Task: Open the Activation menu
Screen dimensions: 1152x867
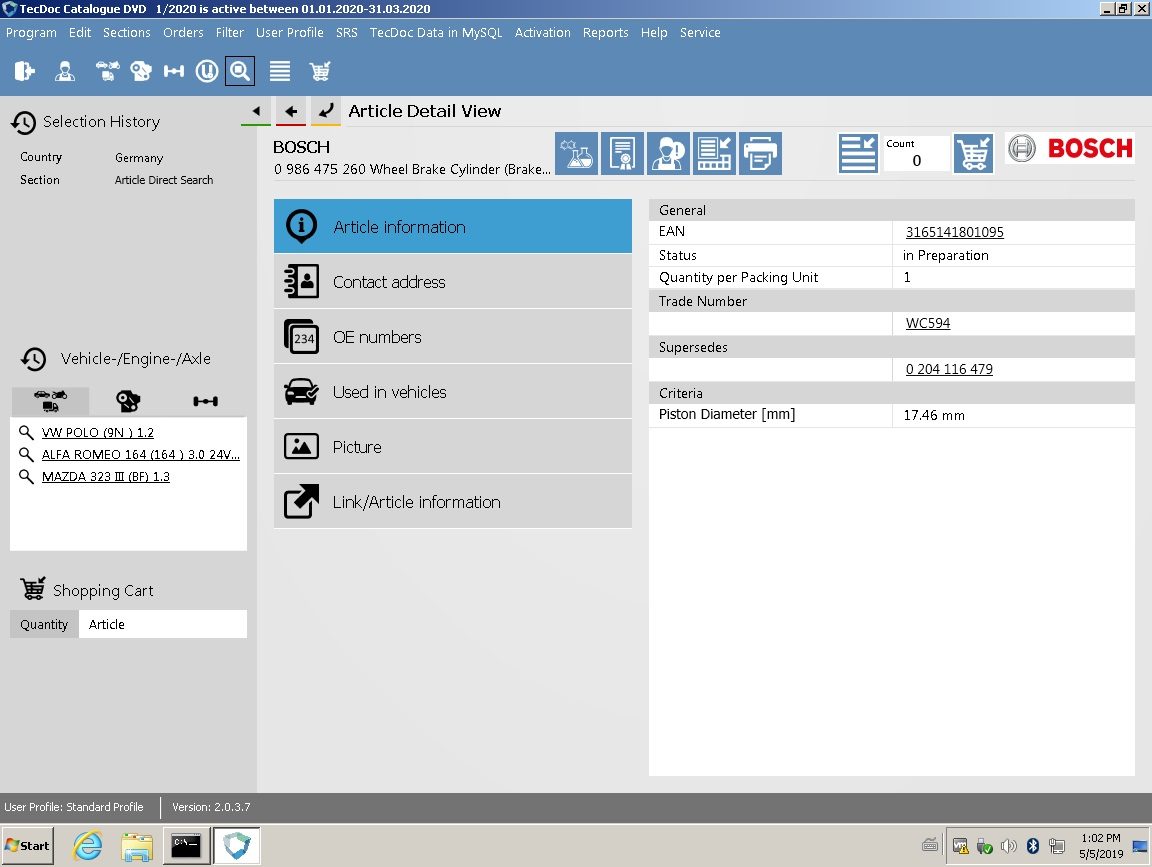Action: (x=542, y=32)
